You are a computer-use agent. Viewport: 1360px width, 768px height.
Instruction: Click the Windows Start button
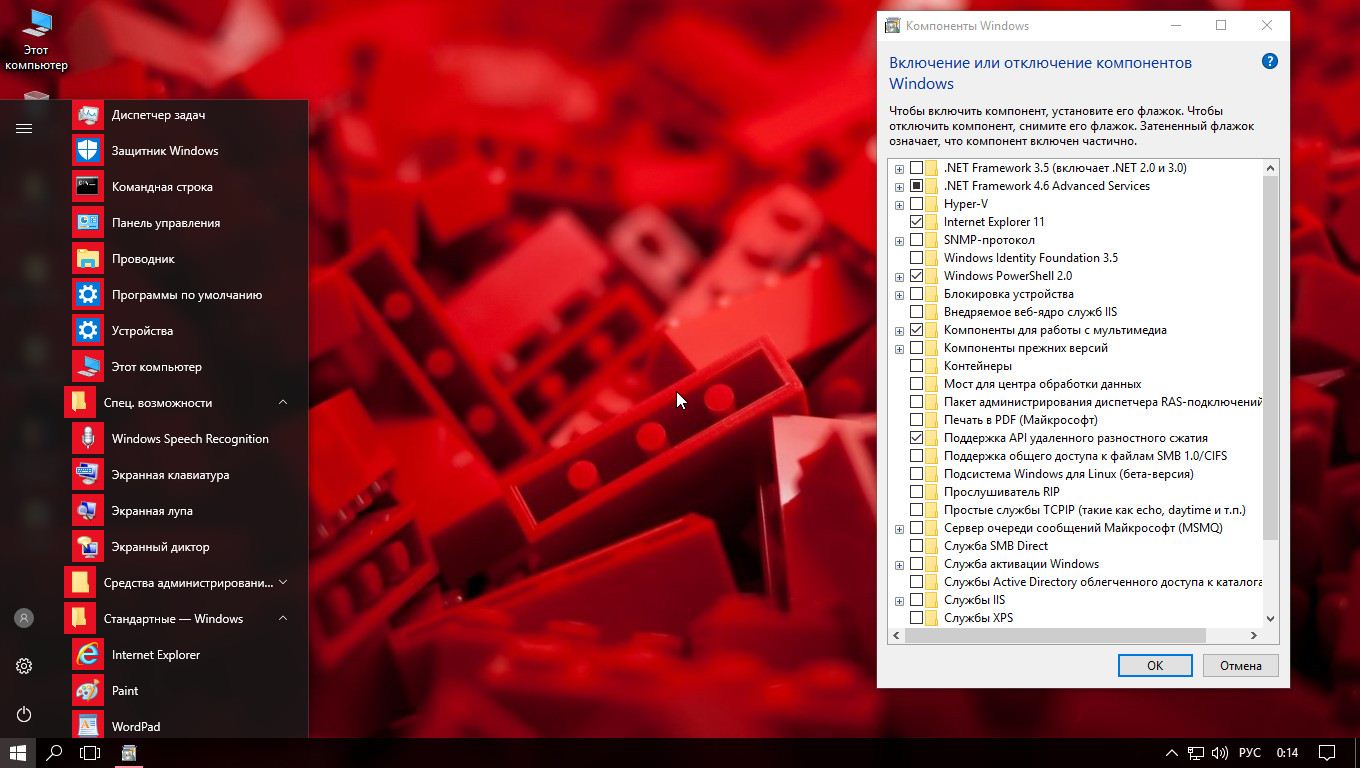[18, 753]
